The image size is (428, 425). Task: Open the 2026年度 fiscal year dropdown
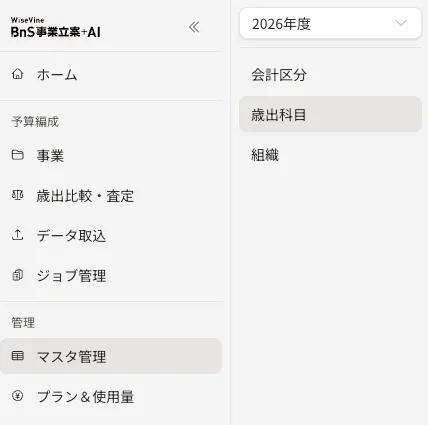[330, 24]
